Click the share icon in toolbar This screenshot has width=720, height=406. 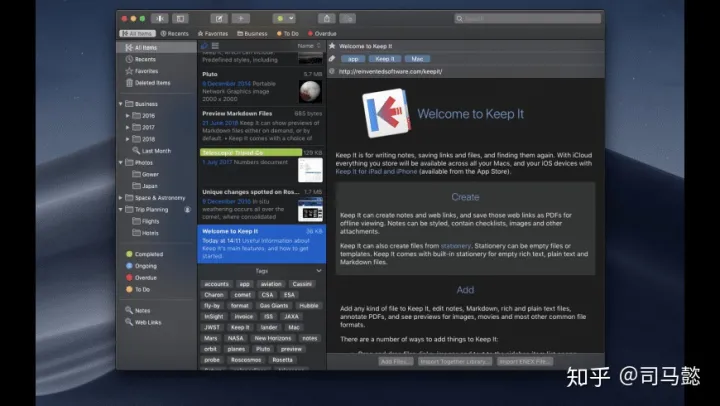327,19
